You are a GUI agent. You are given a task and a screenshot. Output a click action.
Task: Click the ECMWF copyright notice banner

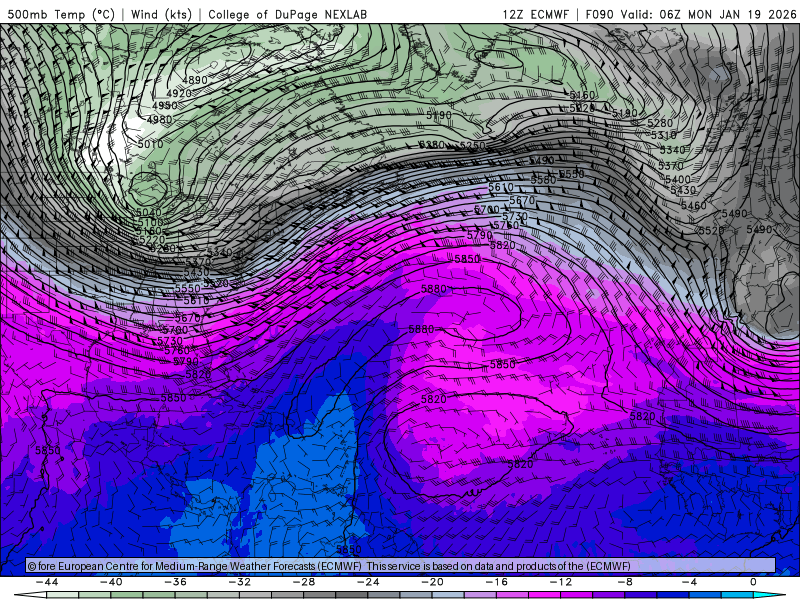pos(400,566)
